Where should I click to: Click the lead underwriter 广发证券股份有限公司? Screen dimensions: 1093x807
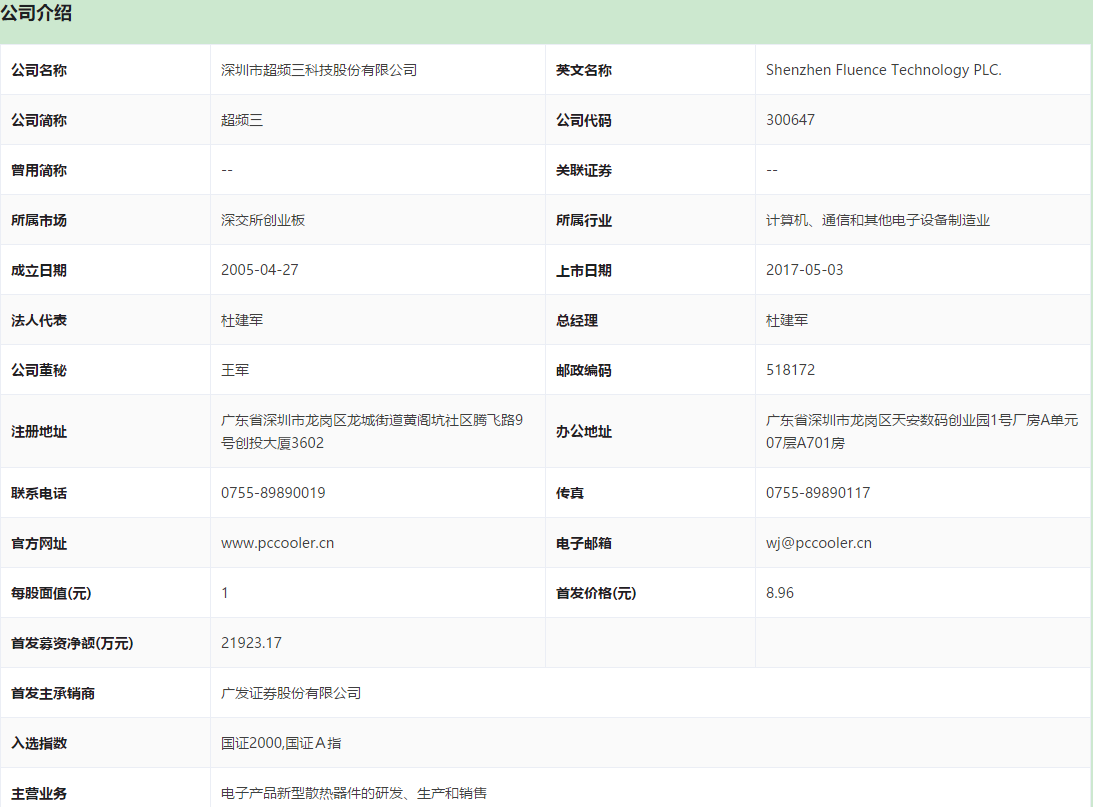pyautogui.click(x=290, y=693)
